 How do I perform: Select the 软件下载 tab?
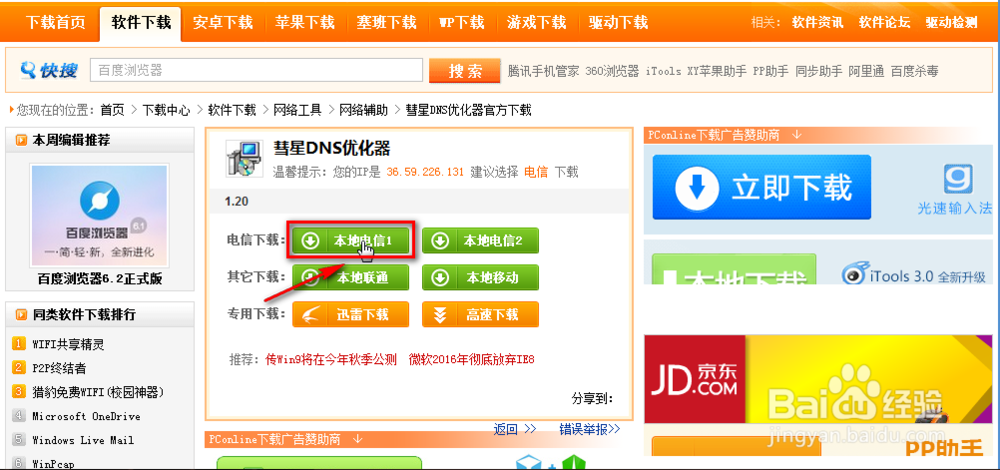click(x=141, y=24)
